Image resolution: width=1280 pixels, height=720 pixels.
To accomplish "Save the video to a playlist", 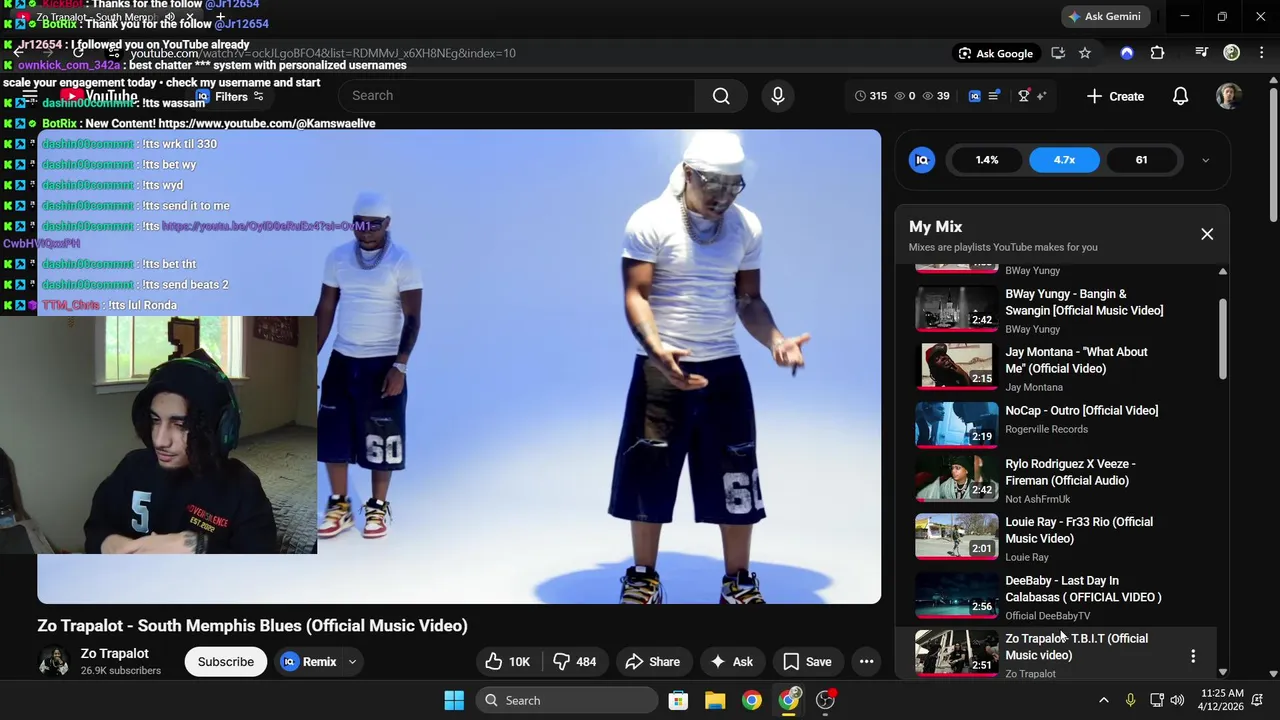I will coord(807,661).
